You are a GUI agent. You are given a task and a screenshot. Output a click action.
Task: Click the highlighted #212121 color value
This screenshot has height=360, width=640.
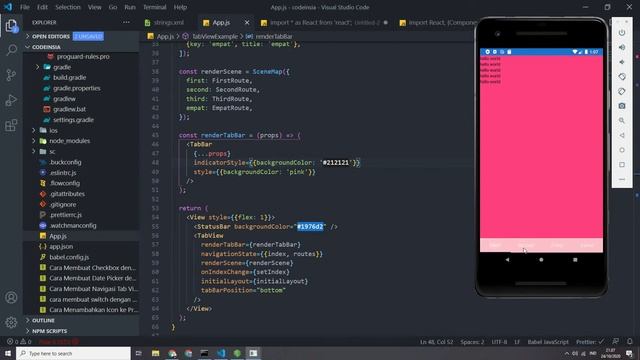coord(336,162)
